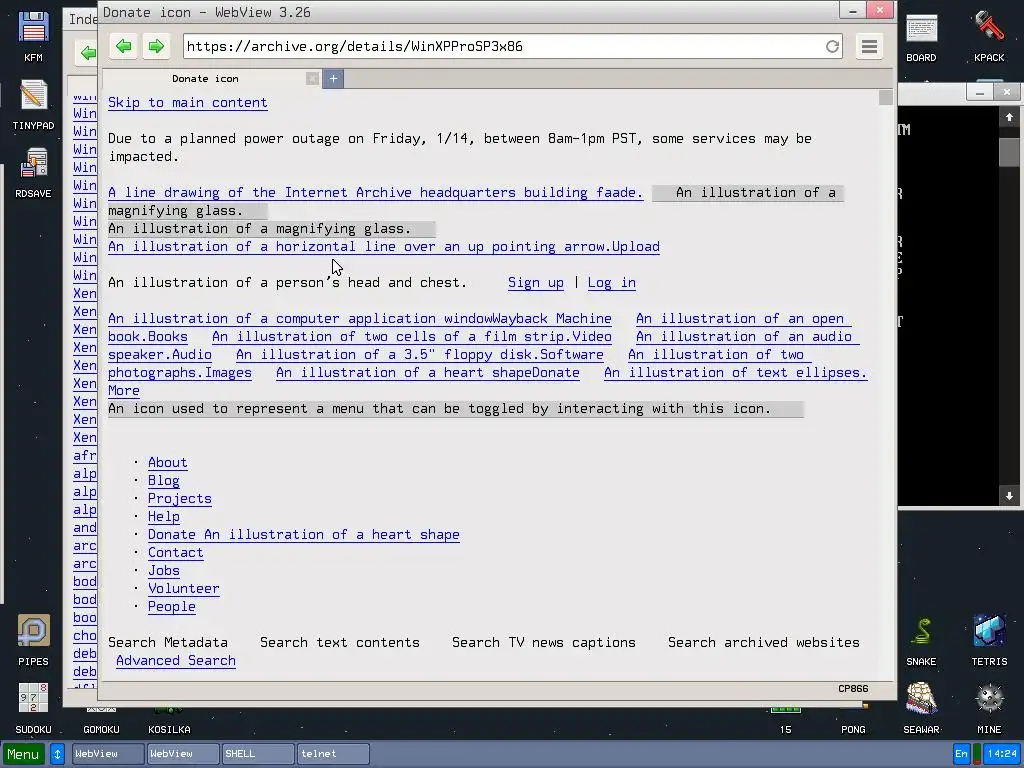Screen dimensions: 1024x768
Task: Open the WebView hamburger menu
Action: point(869,46)
